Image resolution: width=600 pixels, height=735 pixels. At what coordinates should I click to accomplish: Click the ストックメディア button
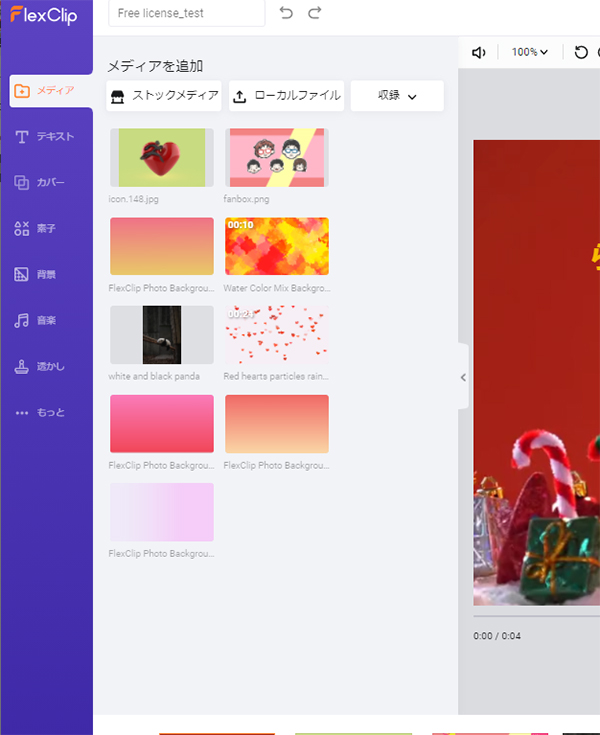point(164,96)
